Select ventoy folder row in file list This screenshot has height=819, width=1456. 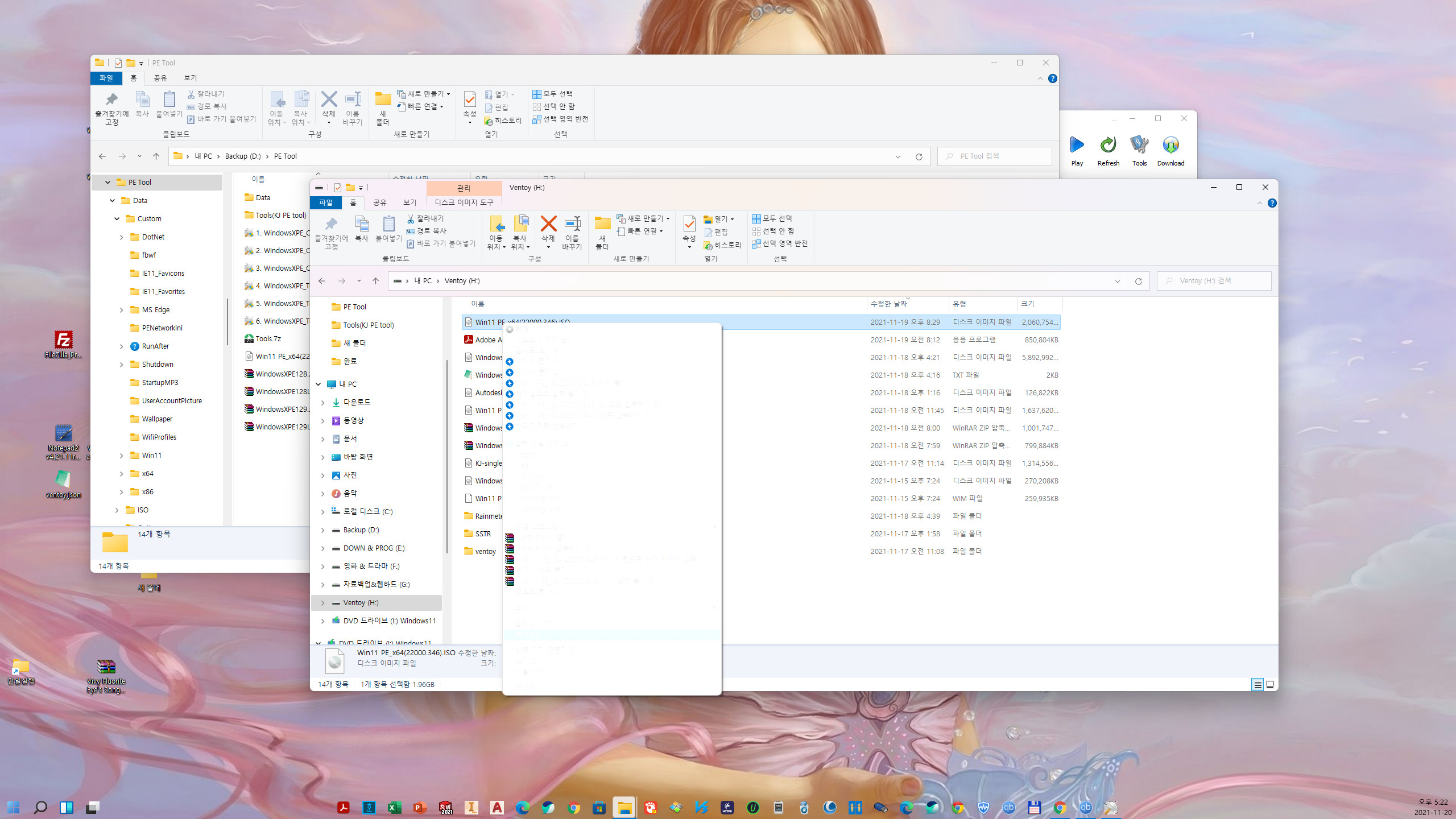[x=761, y=551]
